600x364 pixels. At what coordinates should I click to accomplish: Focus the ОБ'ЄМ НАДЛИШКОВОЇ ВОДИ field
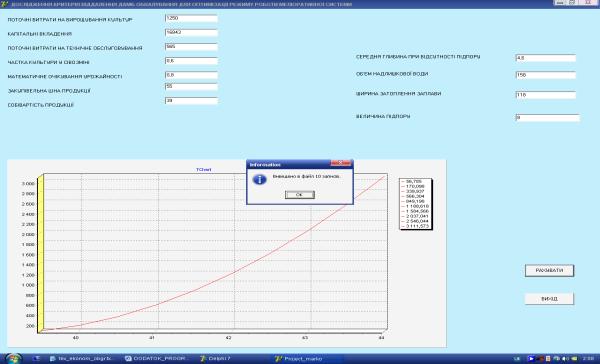point(546,75)
